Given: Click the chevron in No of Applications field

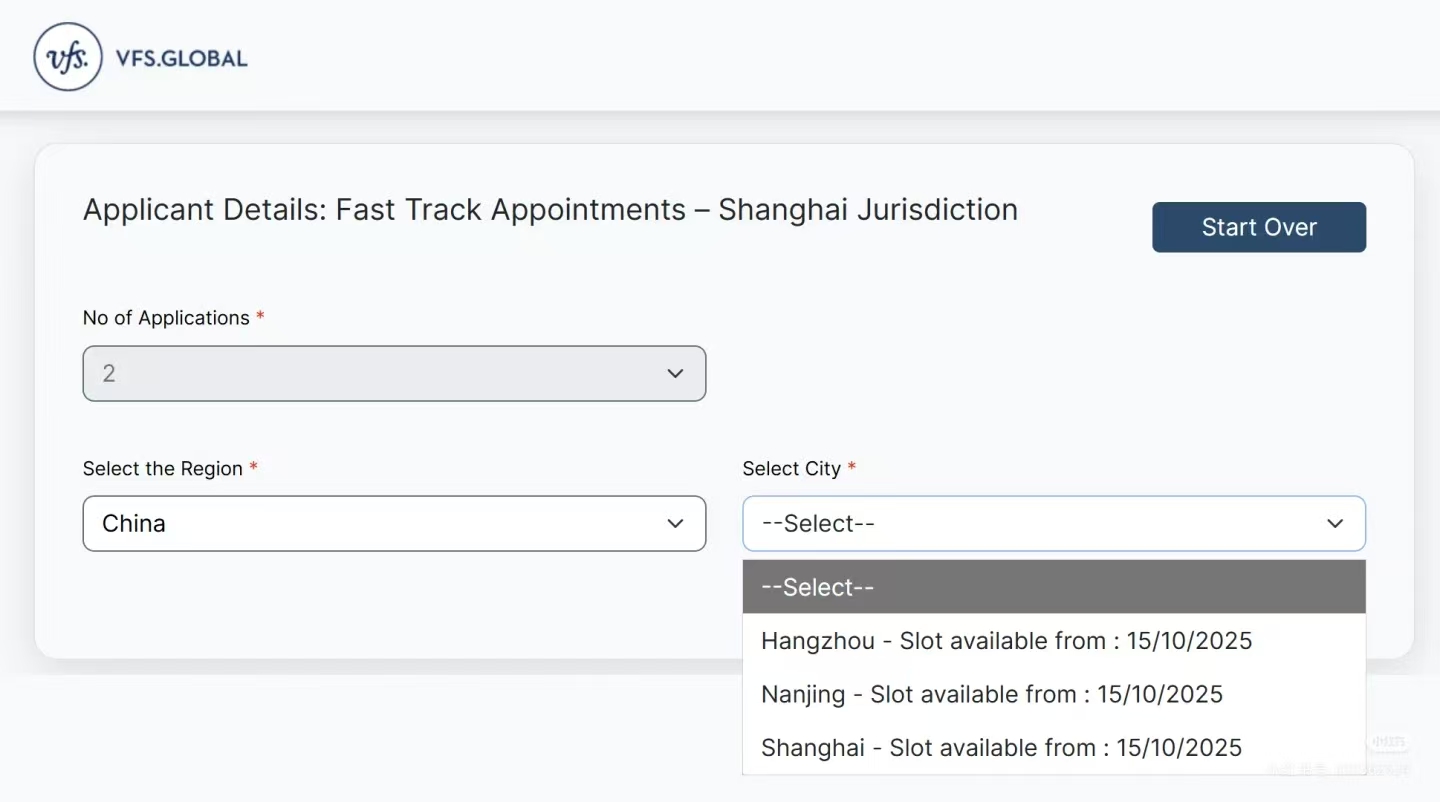Looking at the screenshot, I should click(x=675, y=374).
